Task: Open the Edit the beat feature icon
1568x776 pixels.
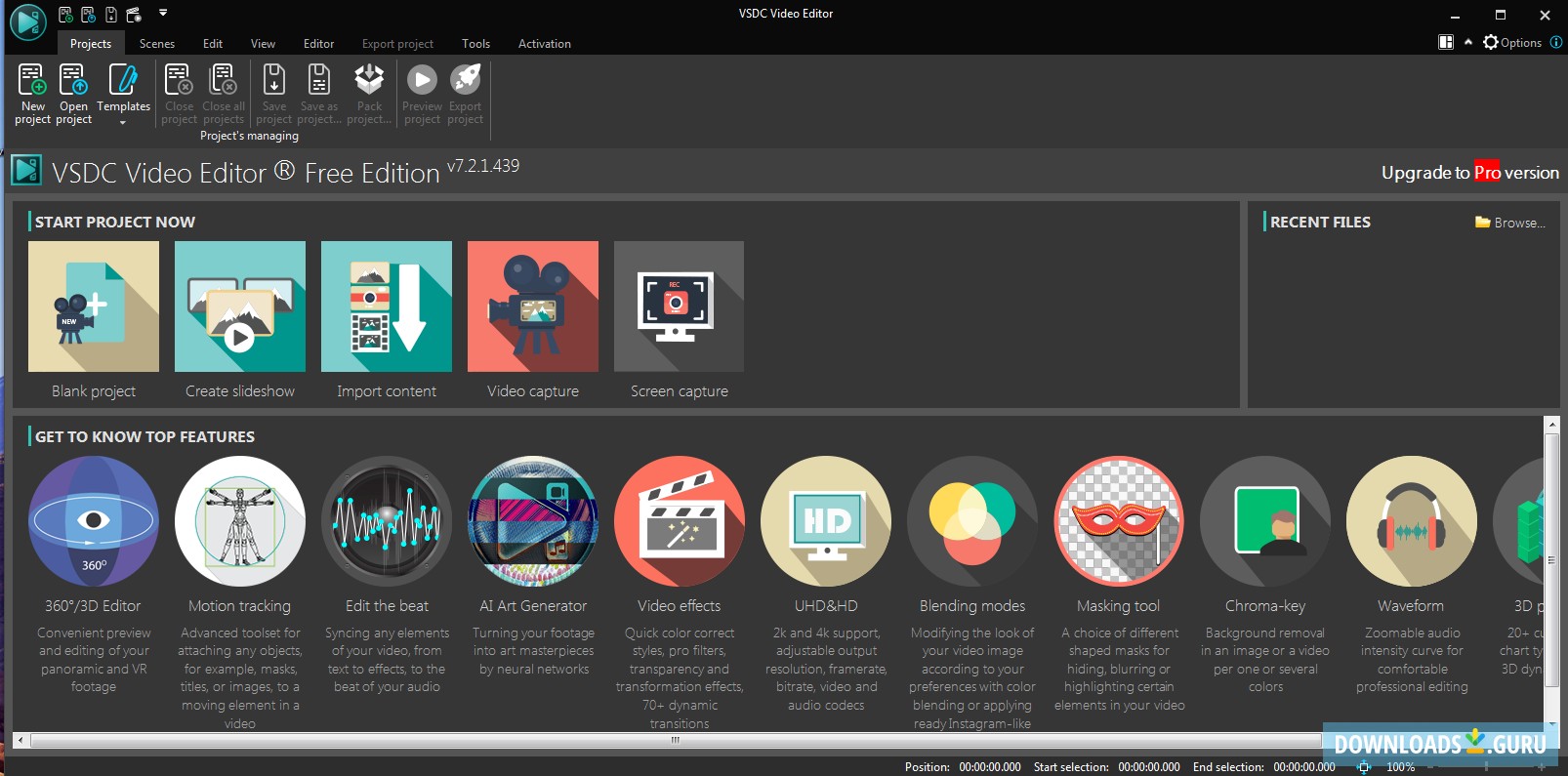Action: click(387, 521)
